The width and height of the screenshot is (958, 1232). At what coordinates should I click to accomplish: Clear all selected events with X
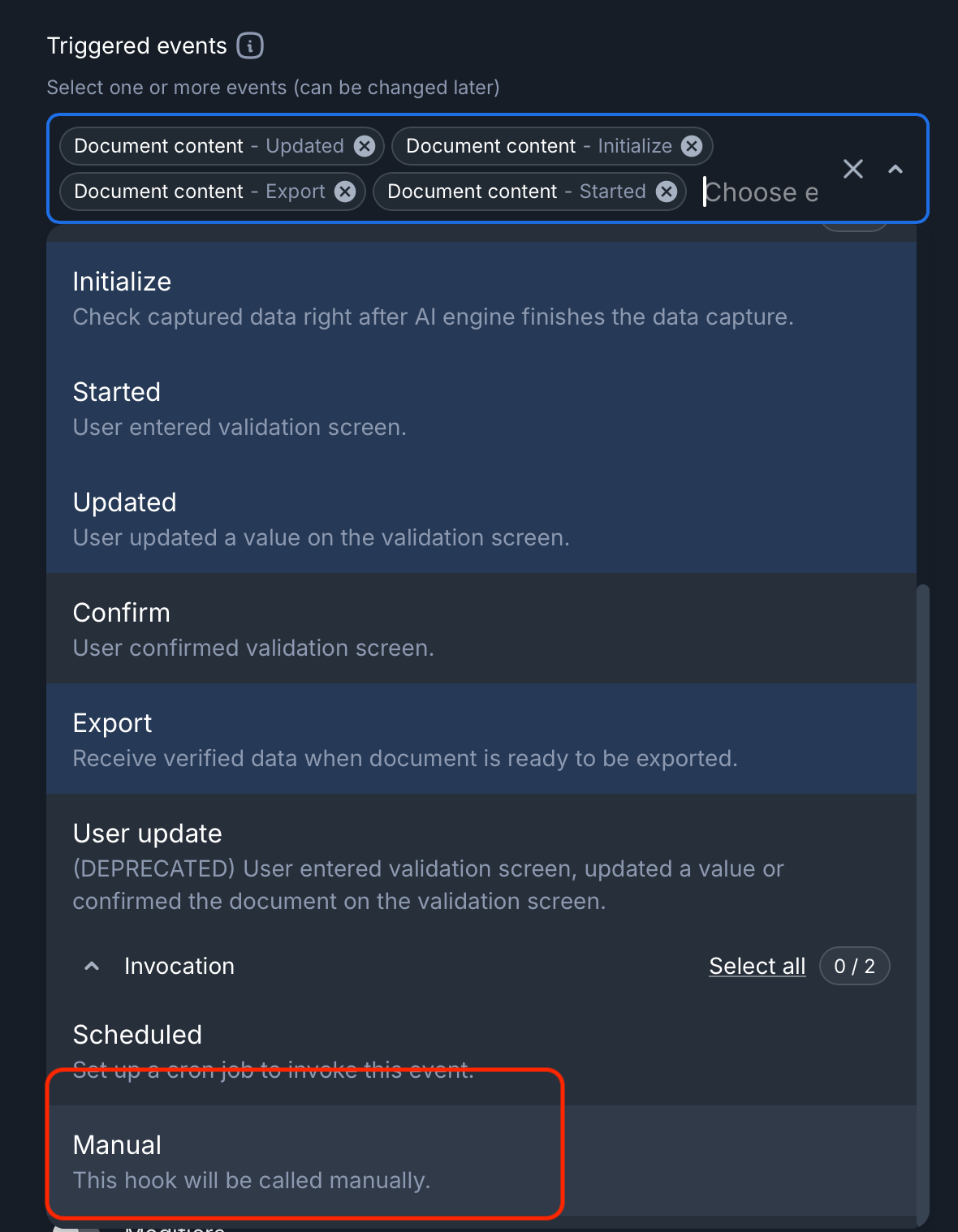853,169
